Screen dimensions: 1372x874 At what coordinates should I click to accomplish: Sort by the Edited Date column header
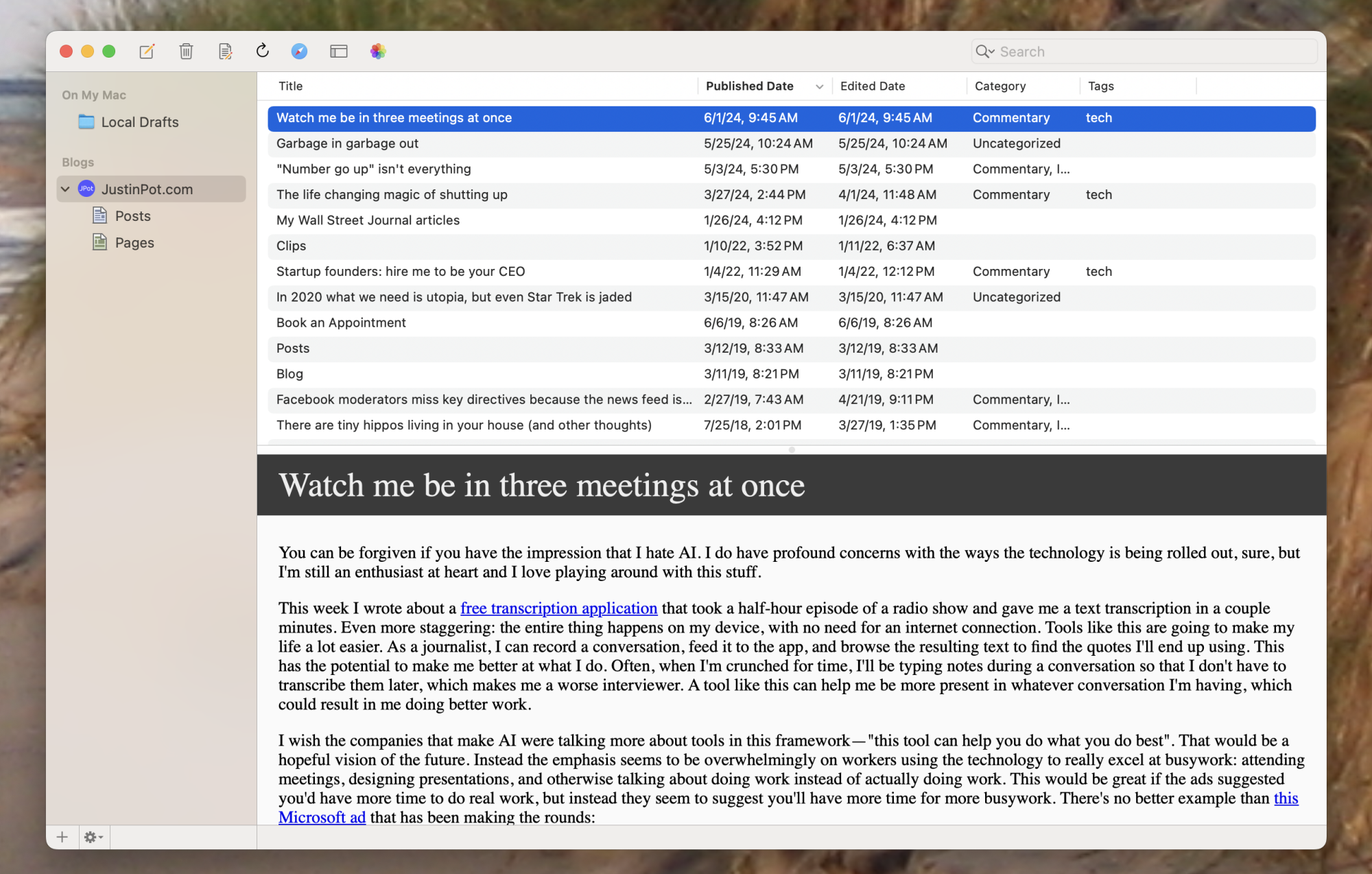[x=873, y=86]
